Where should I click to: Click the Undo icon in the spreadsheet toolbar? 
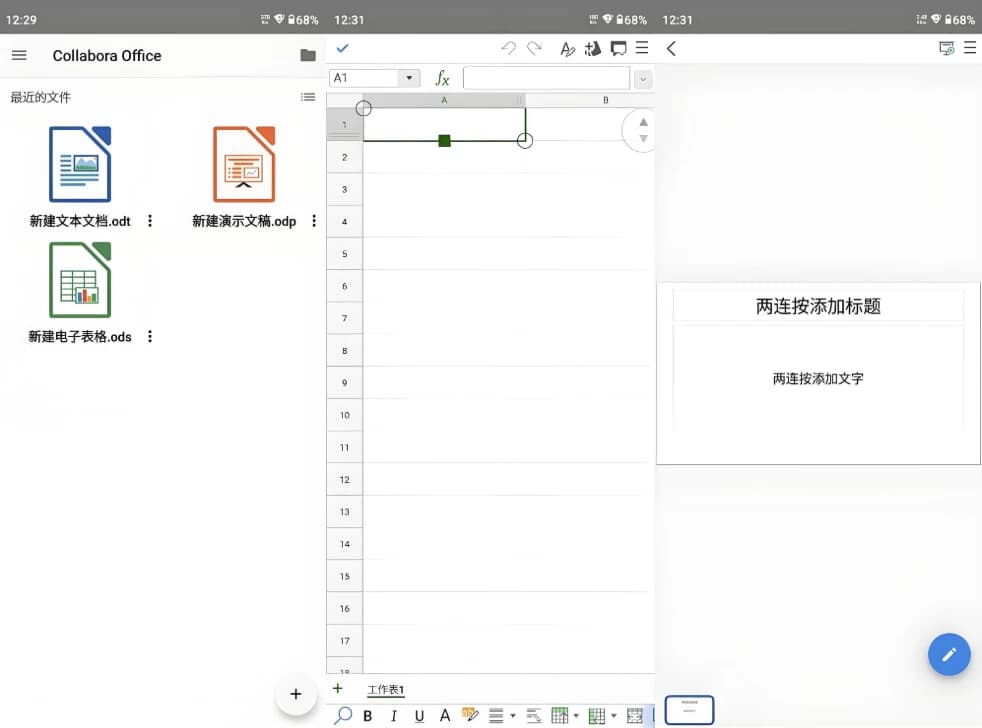[509, 48]
